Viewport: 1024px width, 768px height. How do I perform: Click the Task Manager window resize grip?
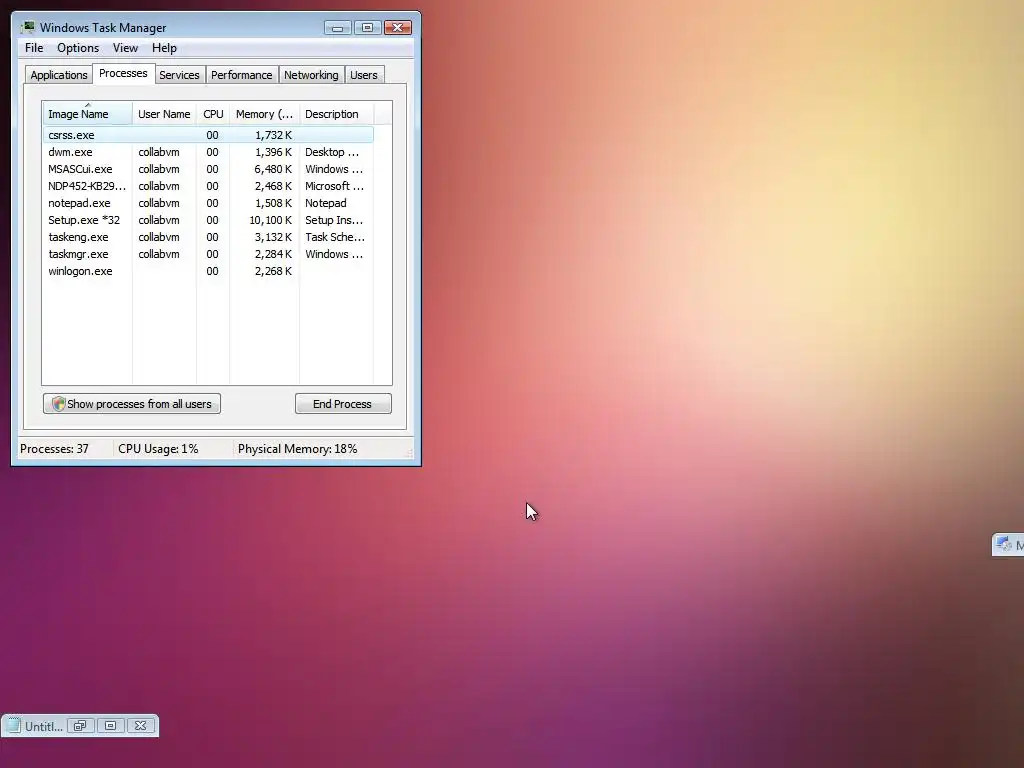click(x=410, y=453)
